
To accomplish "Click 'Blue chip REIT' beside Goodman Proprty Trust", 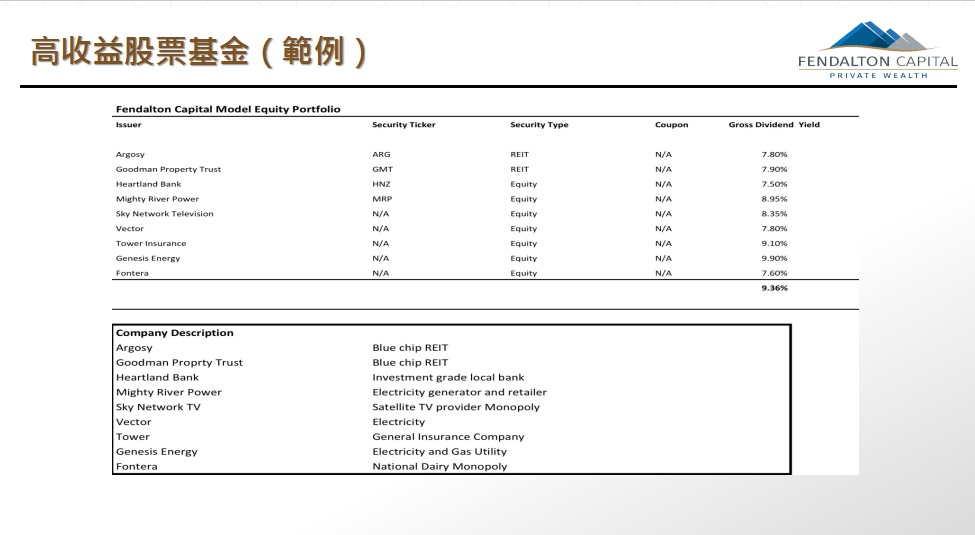I will tap(410, 363).
